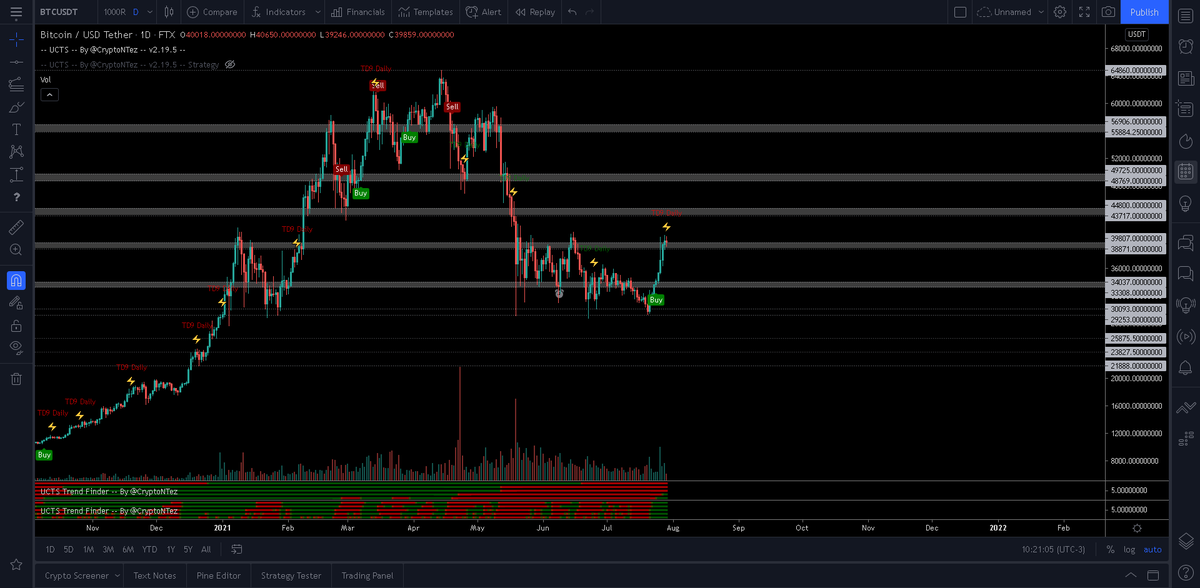Image resolution: width=1200 pixels, height=588 pixels.
Task: Open the question mark icons tool
Action: pyautogui.click(x=16, y=197)
